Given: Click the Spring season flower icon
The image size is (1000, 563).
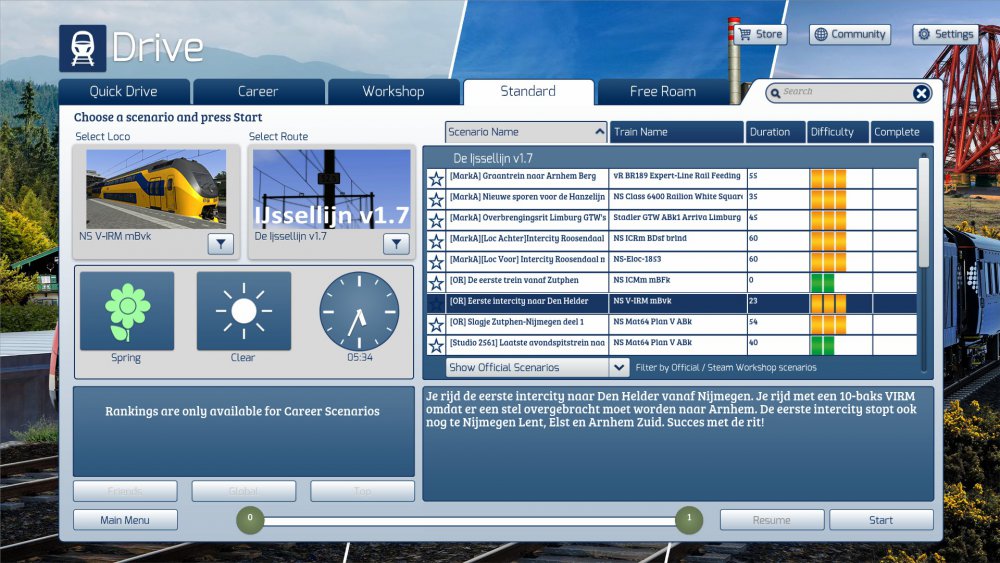Looking at the screenshot, I should [x=126, y=311].
